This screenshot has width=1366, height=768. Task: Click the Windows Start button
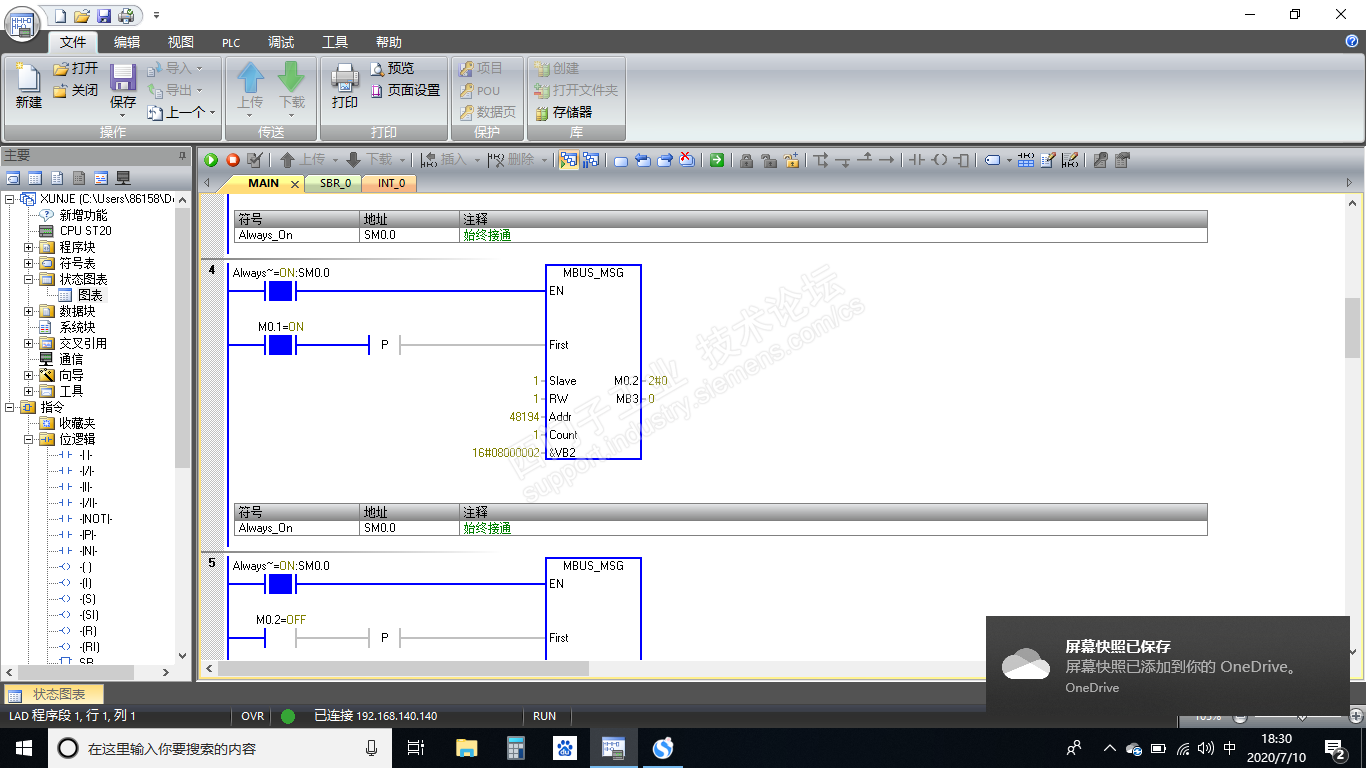24,747
